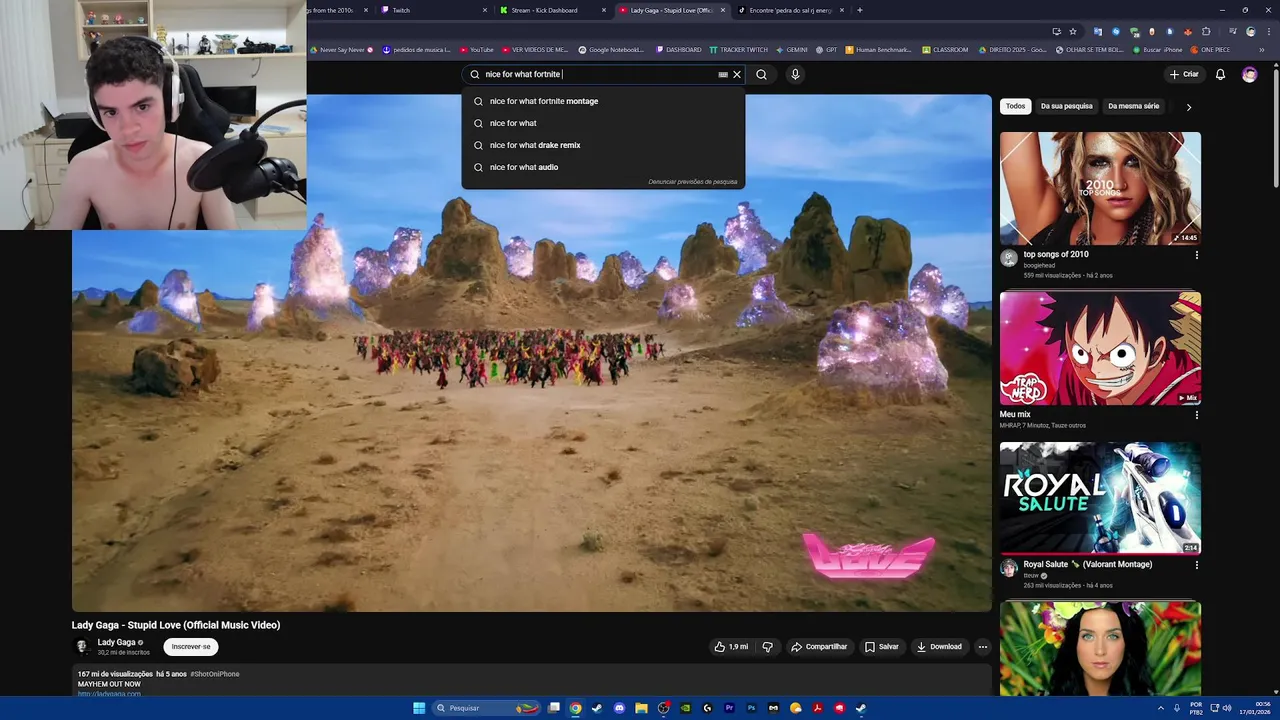Open NVIDIA app from the taskbar

(685, 708)
